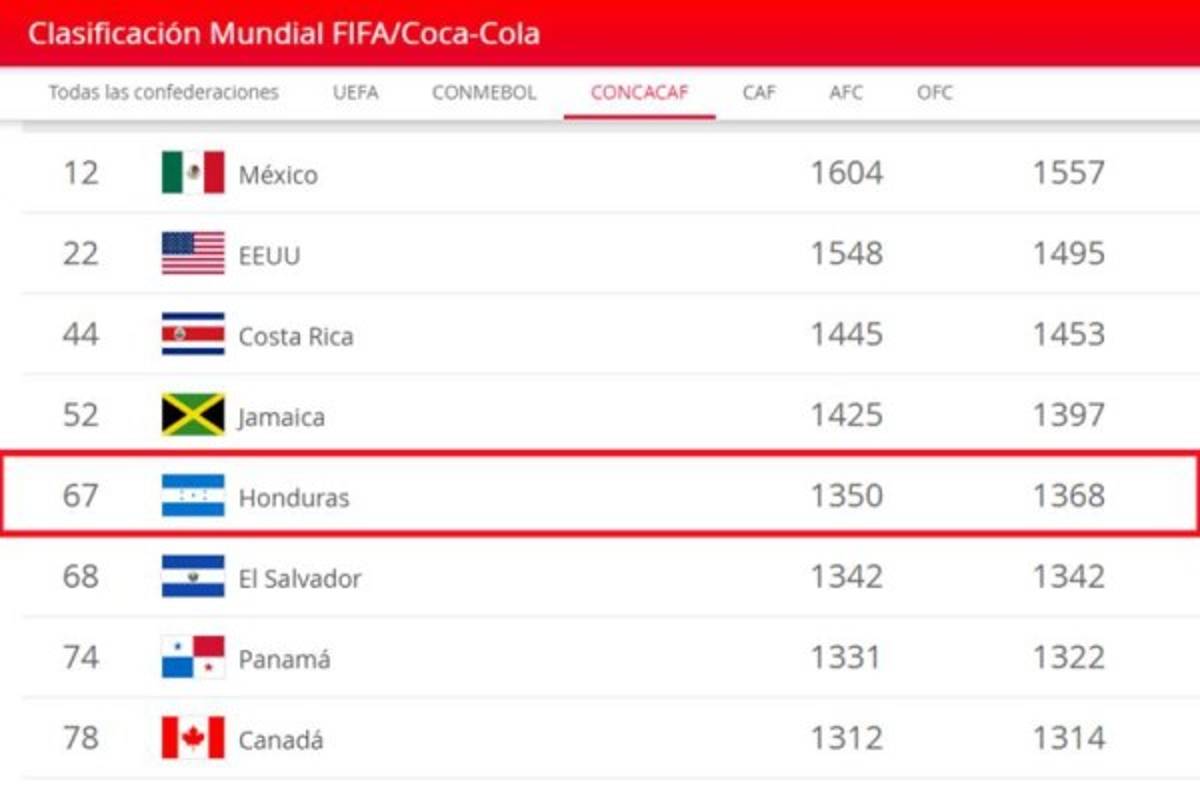Click the Costa Rica flag icon

pyautogui.click(x=193, y=334)
